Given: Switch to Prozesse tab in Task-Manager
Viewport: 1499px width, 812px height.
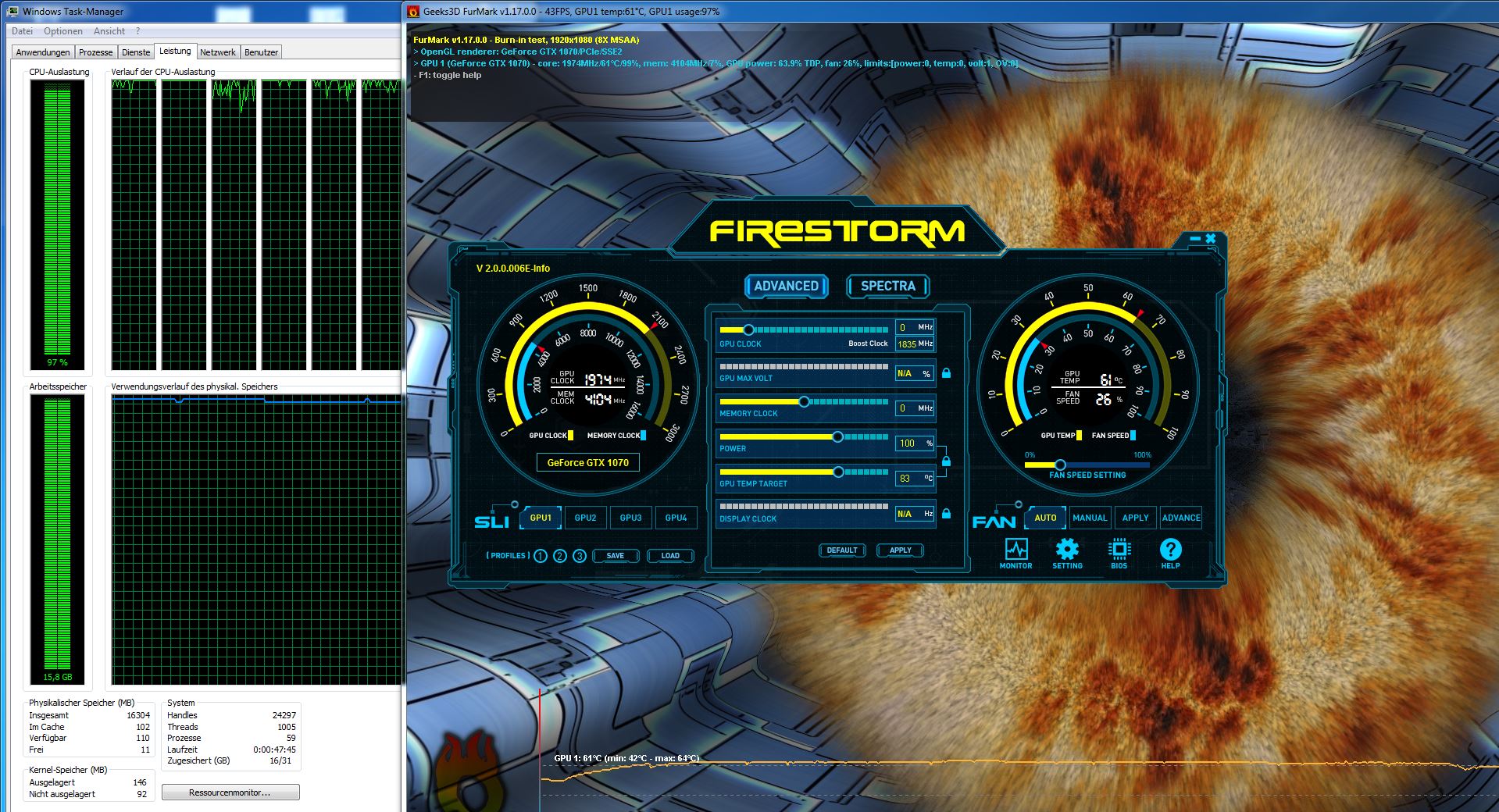Looking at the screenshot, I should [96, 52].
